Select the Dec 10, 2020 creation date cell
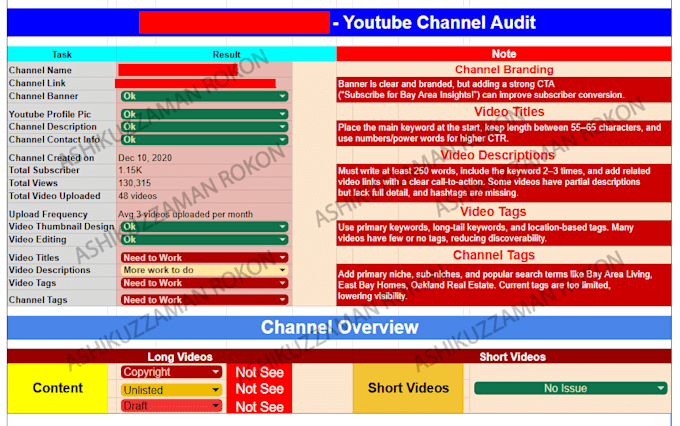 pos(204,158)
